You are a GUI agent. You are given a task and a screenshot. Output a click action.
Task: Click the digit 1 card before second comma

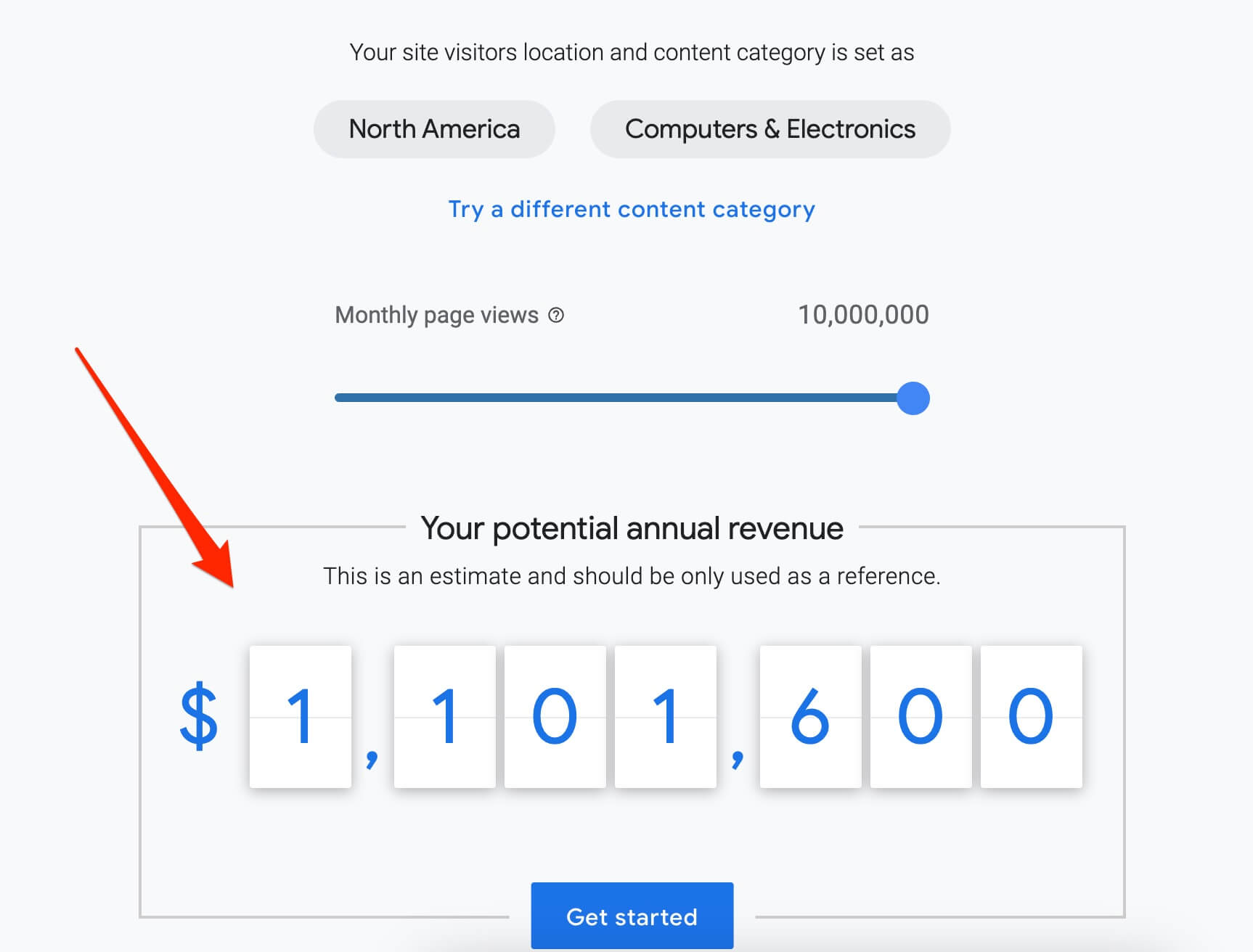click(x=665, y=717)
